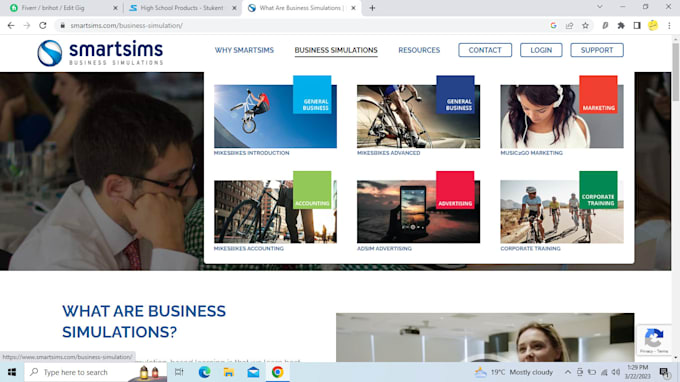Click the smartsims logo
The image size is (680, 382).
pyautogui.click(x=100, y=53)
